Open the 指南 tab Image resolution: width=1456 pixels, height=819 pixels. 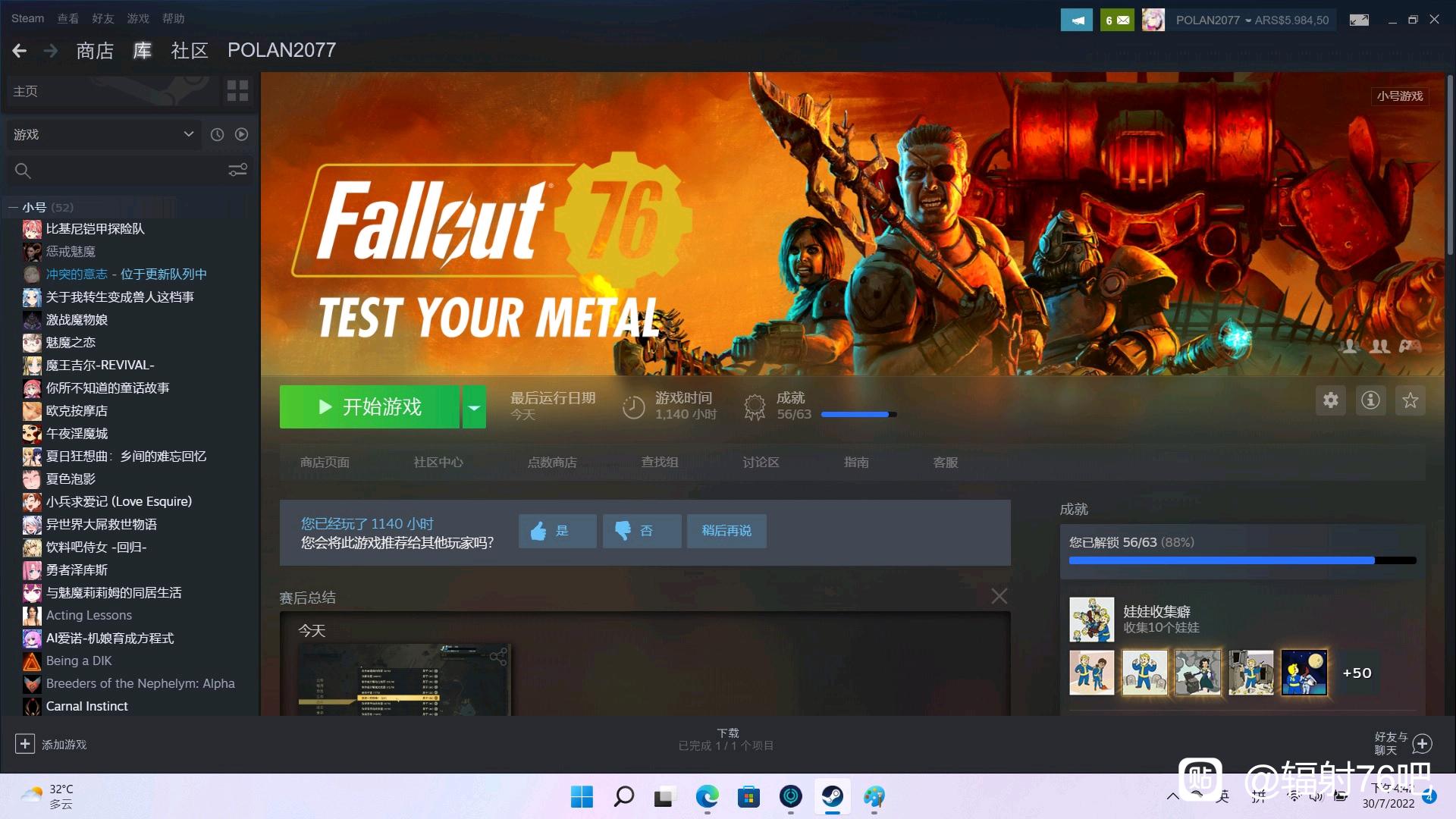[856, 463]
